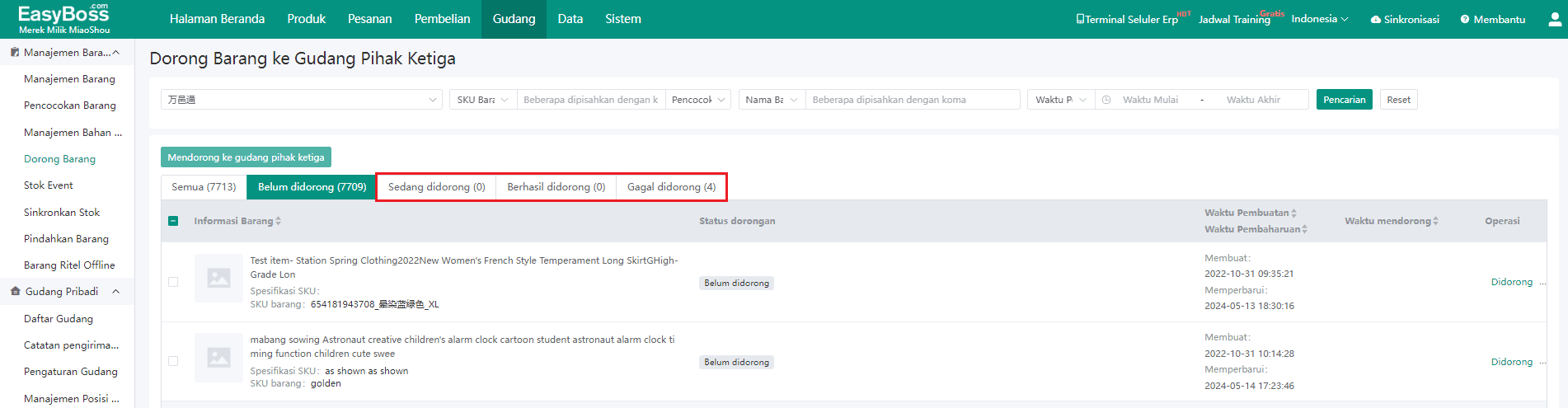Click the clock icon in Waktu Mulai

(x=1106, y=100)
